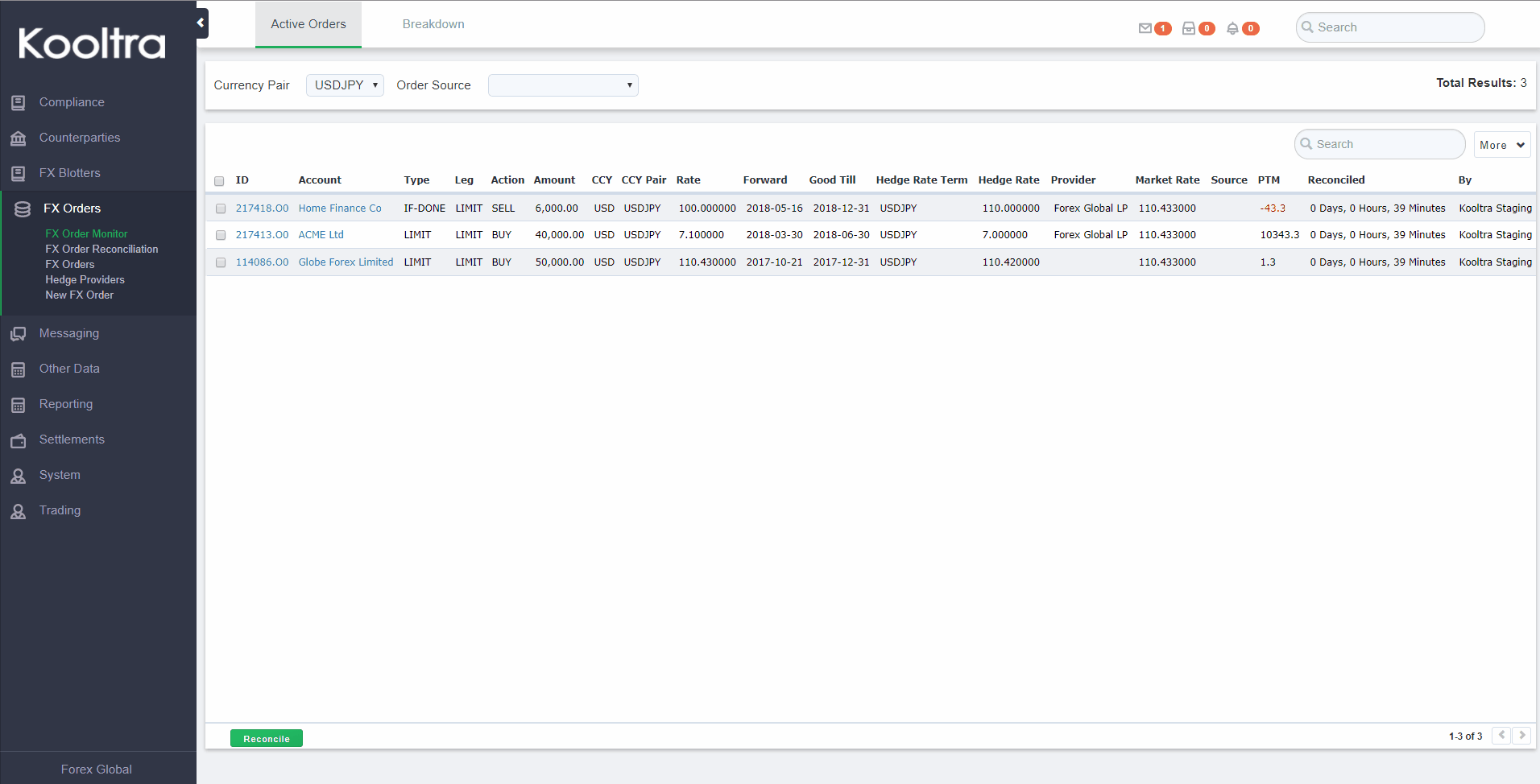1540x784 pixels.
Task: Click the FX Blotters sidebar icon
Action: pos(19,174)
